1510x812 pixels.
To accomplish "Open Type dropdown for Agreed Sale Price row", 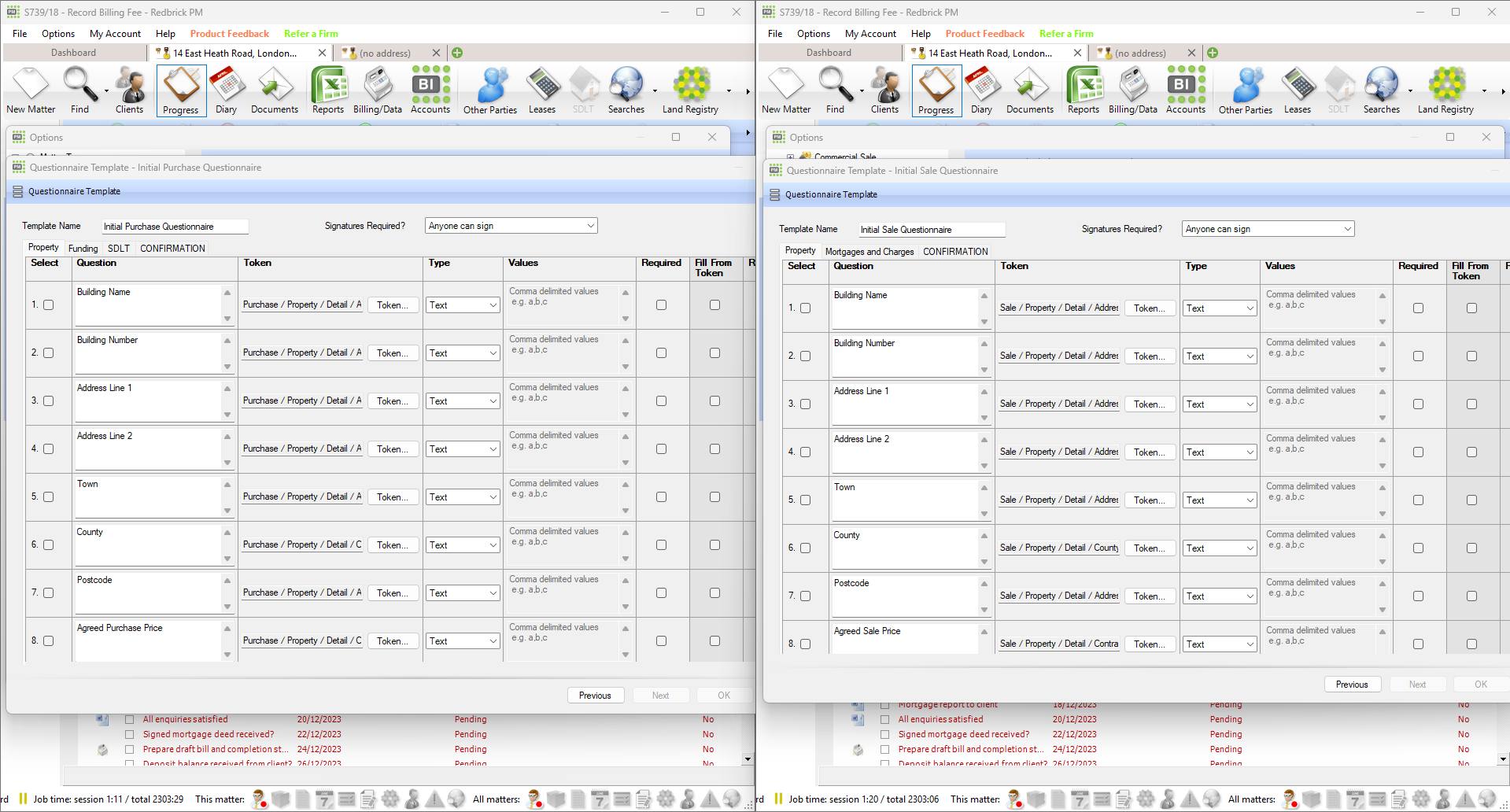I will tap(1220, 644).
